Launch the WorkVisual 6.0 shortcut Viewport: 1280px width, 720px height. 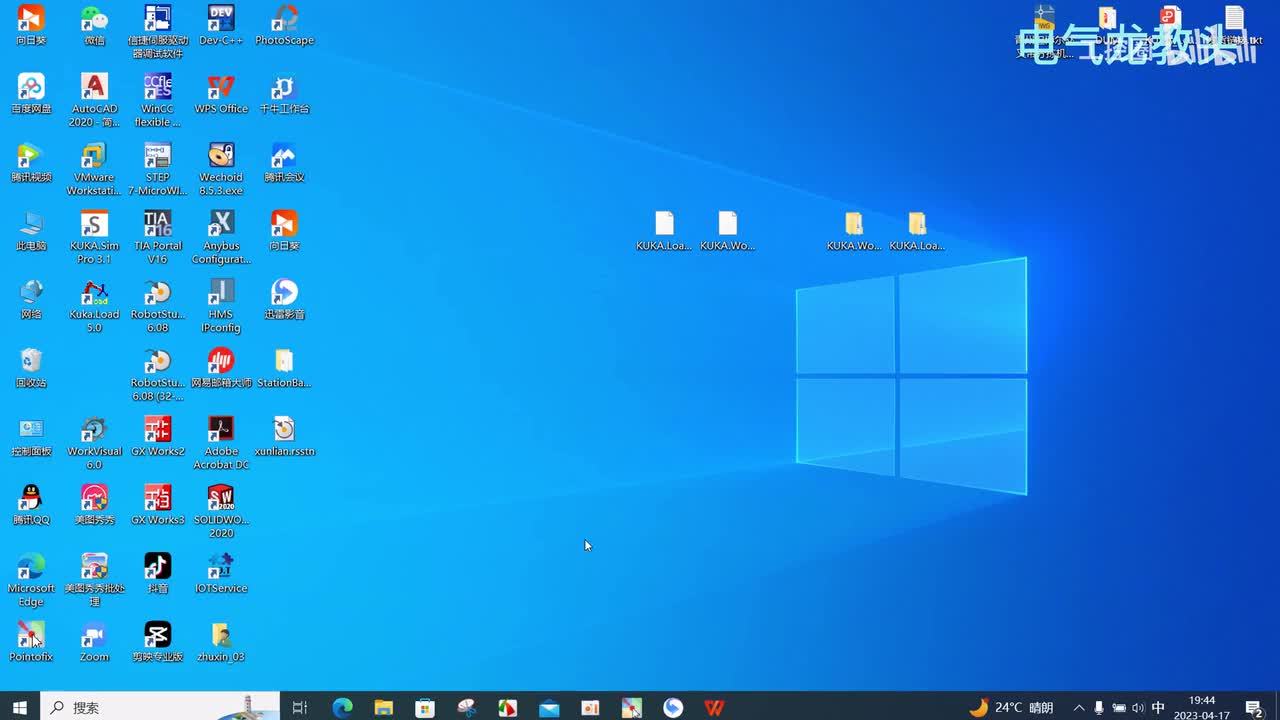pyautogui.click(x=94, y=443)
